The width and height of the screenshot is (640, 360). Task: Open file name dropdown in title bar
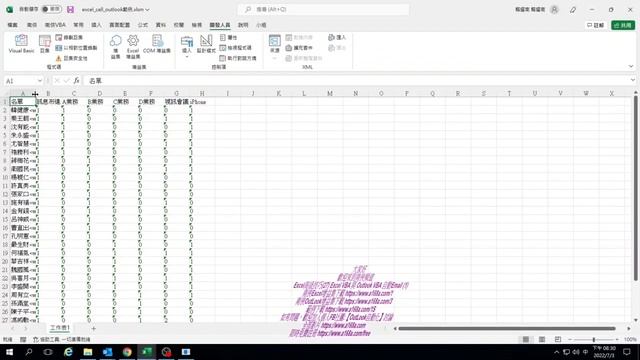coord(147,9)
